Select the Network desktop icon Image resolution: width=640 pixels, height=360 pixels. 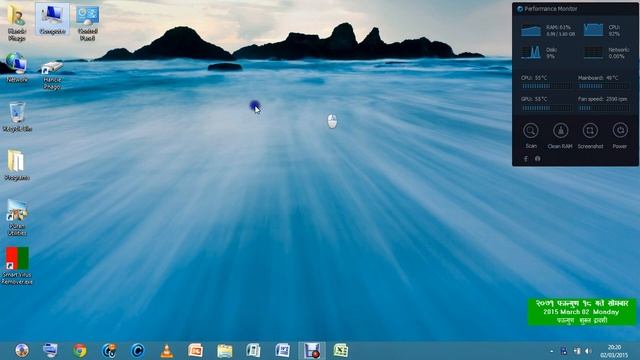[17, 68]
